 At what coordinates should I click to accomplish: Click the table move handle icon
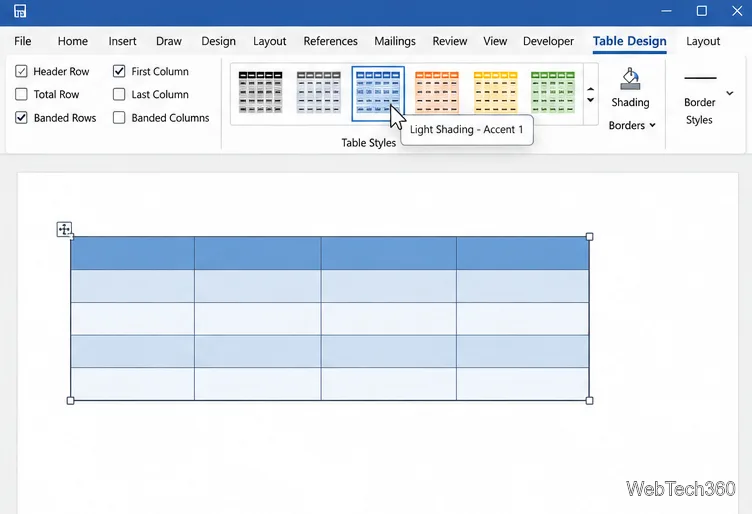(64, 229)
